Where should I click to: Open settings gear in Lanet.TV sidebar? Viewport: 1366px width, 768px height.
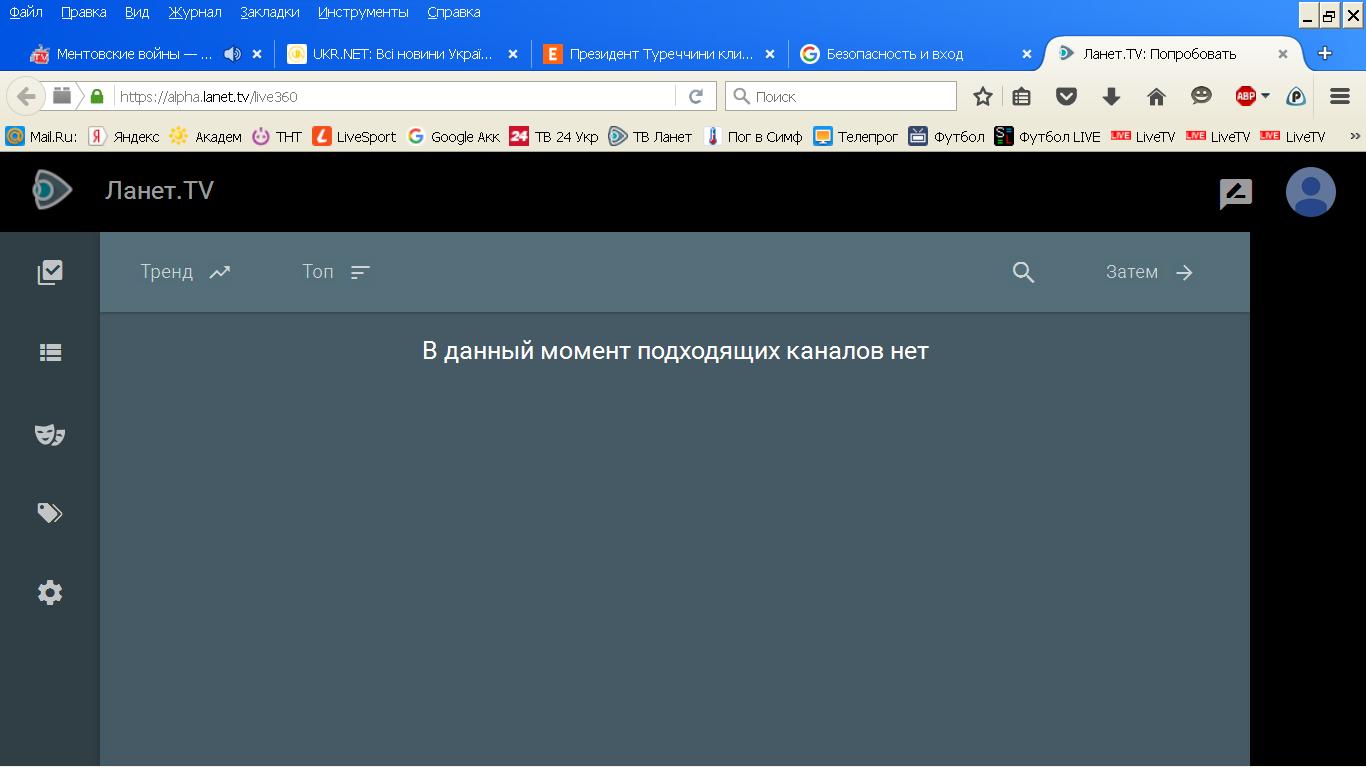coord(50,592)
